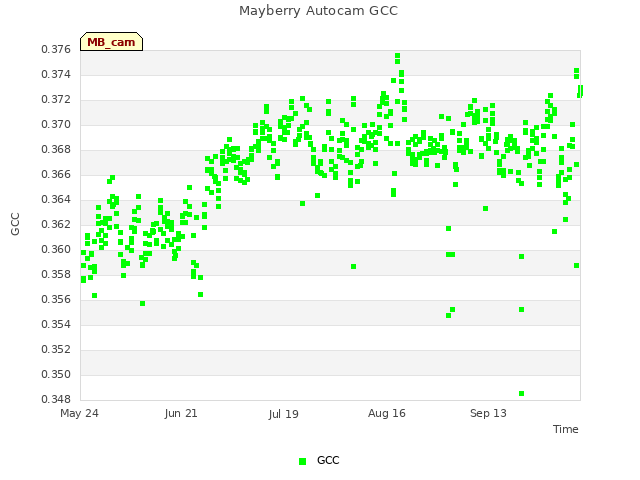Click the green GCC legend swatch
Image resolution: width=640 pixels, height=480 pixels.
[302, 461]
